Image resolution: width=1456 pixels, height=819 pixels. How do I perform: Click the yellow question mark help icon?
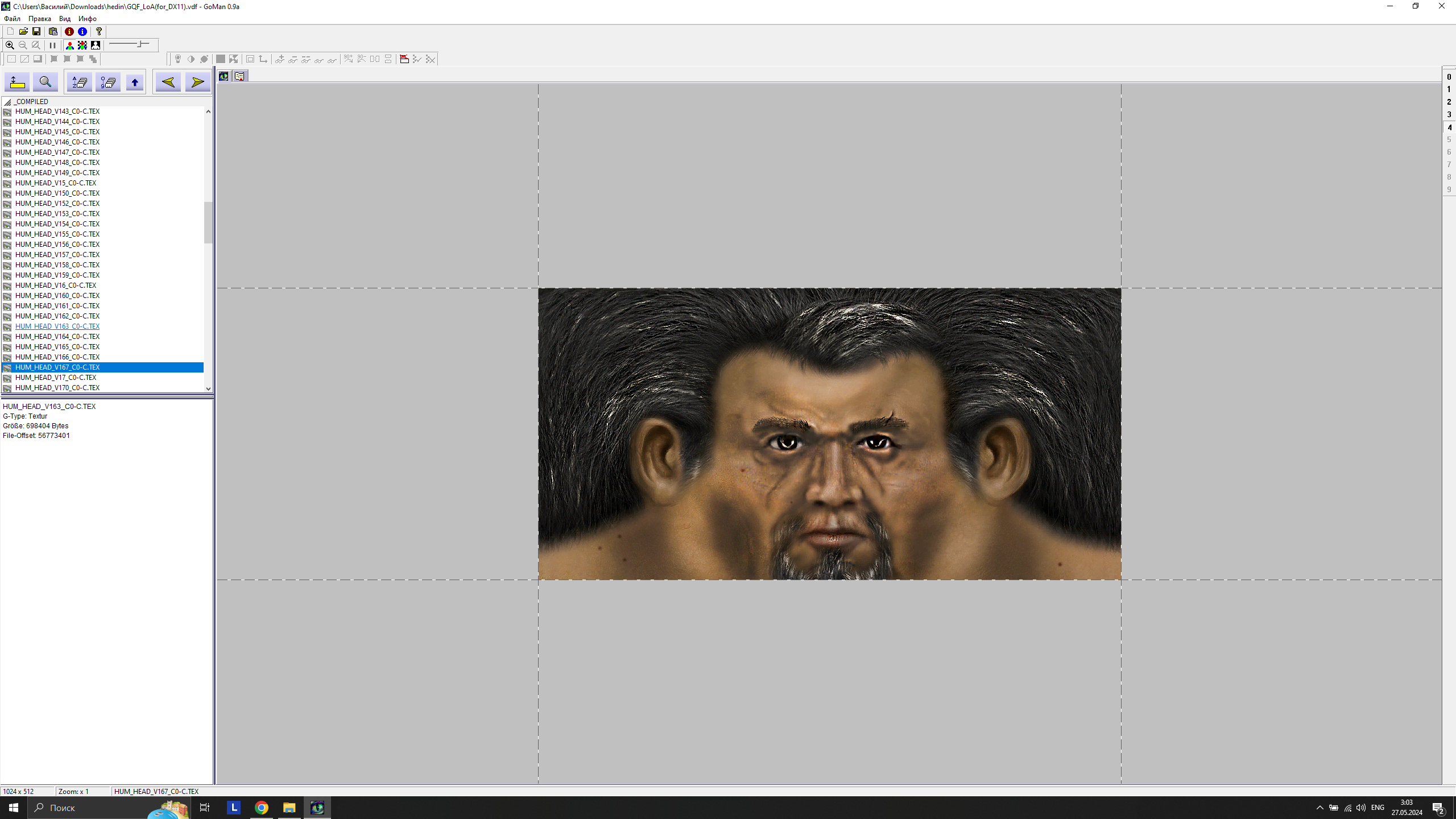[99, 31]
